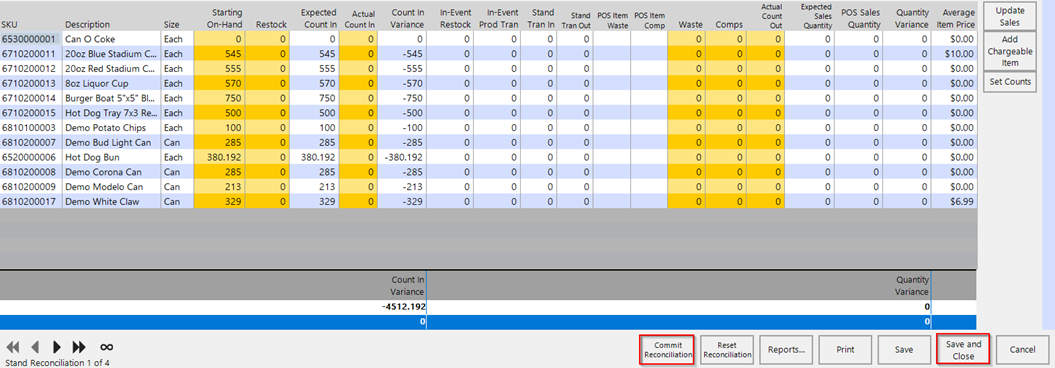Click the -4512.192 total variance value
Image resolution: width=1055 pixels, height=368 pixels.
pyautogui.click(x=403, y=307)
